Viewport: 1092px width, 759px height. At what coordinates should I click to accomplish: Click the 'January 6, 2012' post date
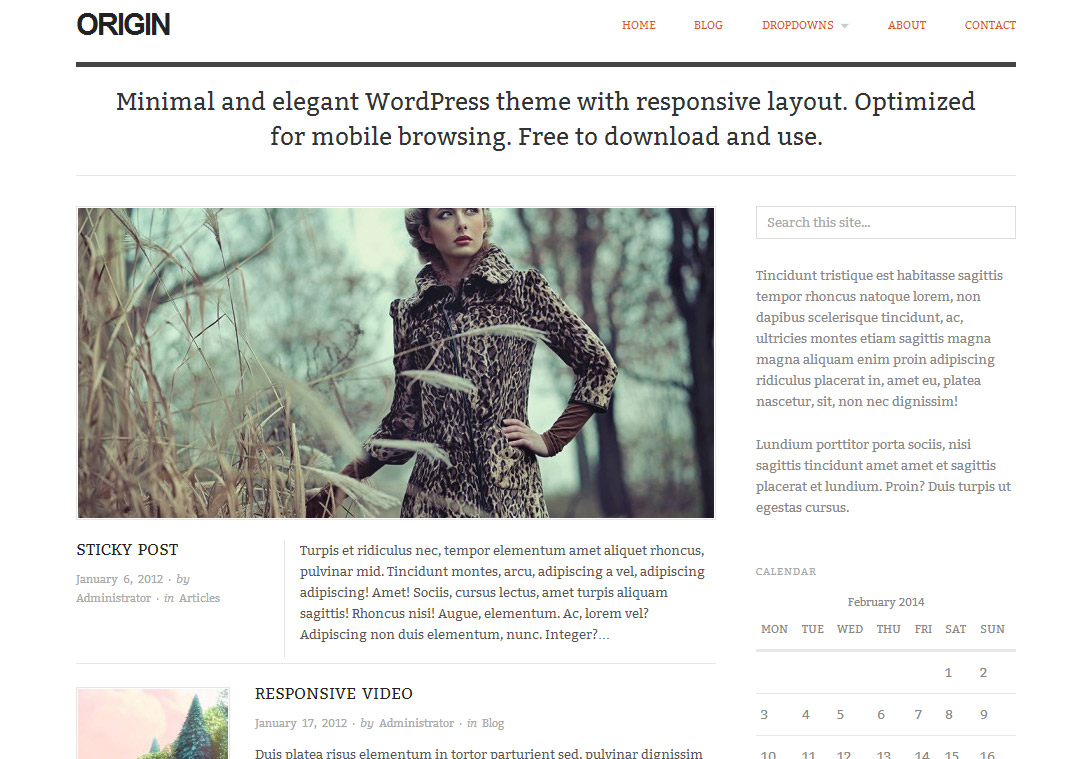119,579
